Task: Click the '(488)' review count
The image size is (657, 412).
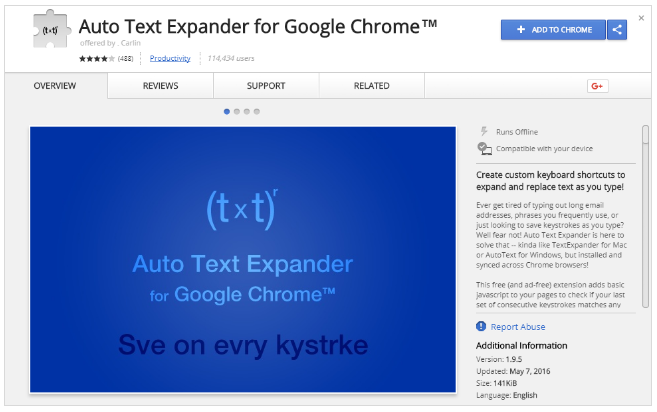Action: (x=125, y=59)
